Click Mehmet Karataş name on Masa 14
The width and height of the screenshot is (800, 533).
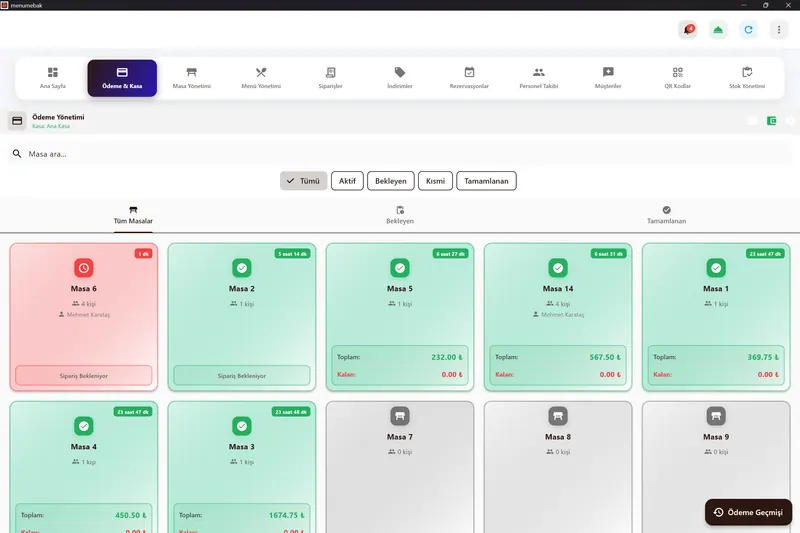point(563,315)
